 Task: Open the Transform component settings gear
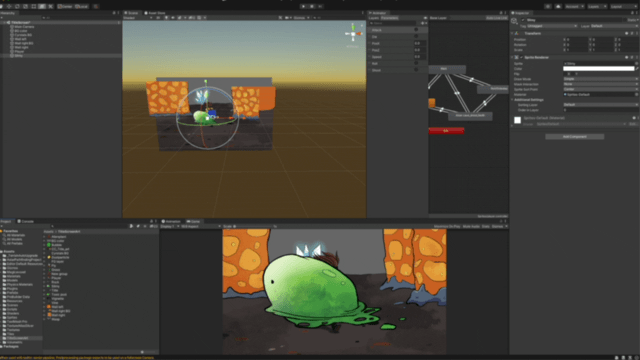[636, 33]
